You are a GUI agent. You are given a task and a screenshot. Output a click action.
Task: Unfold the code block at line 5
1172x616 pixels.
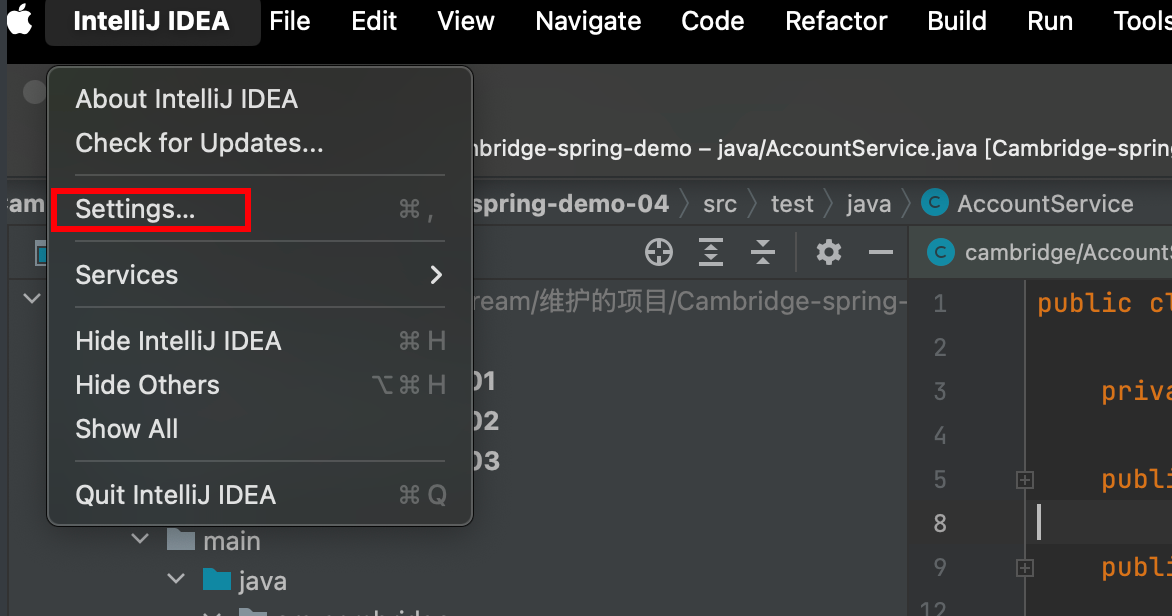pyautogui.click(x=1024, y=480)
